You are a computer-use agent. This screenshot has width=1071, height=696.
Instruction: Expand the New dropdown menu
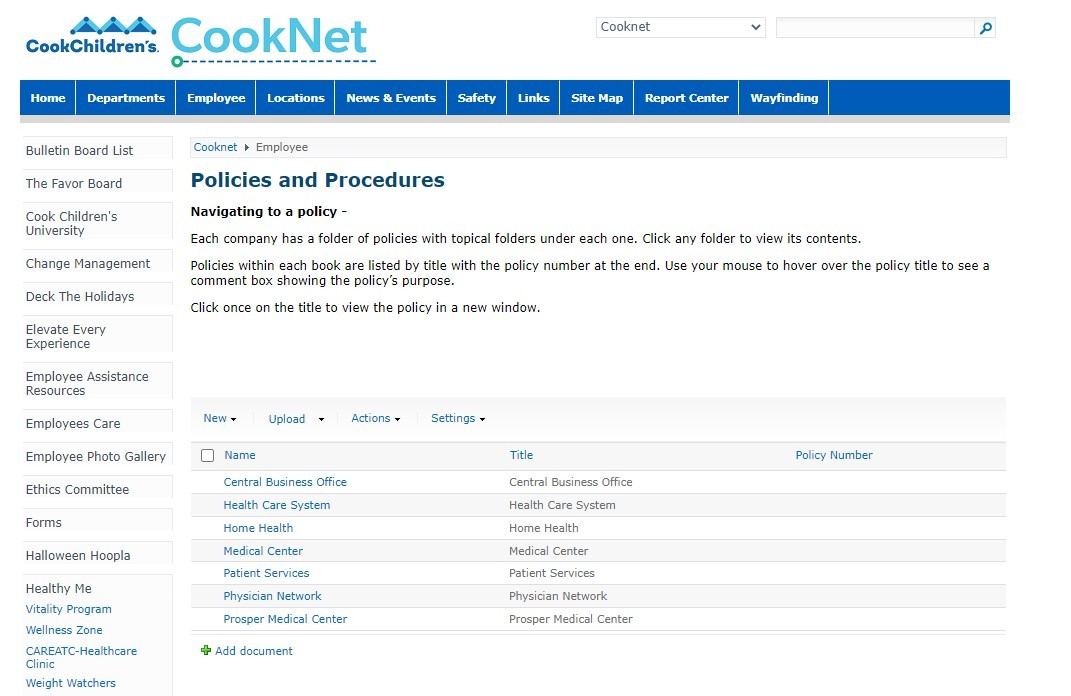(x=219, y=418)
